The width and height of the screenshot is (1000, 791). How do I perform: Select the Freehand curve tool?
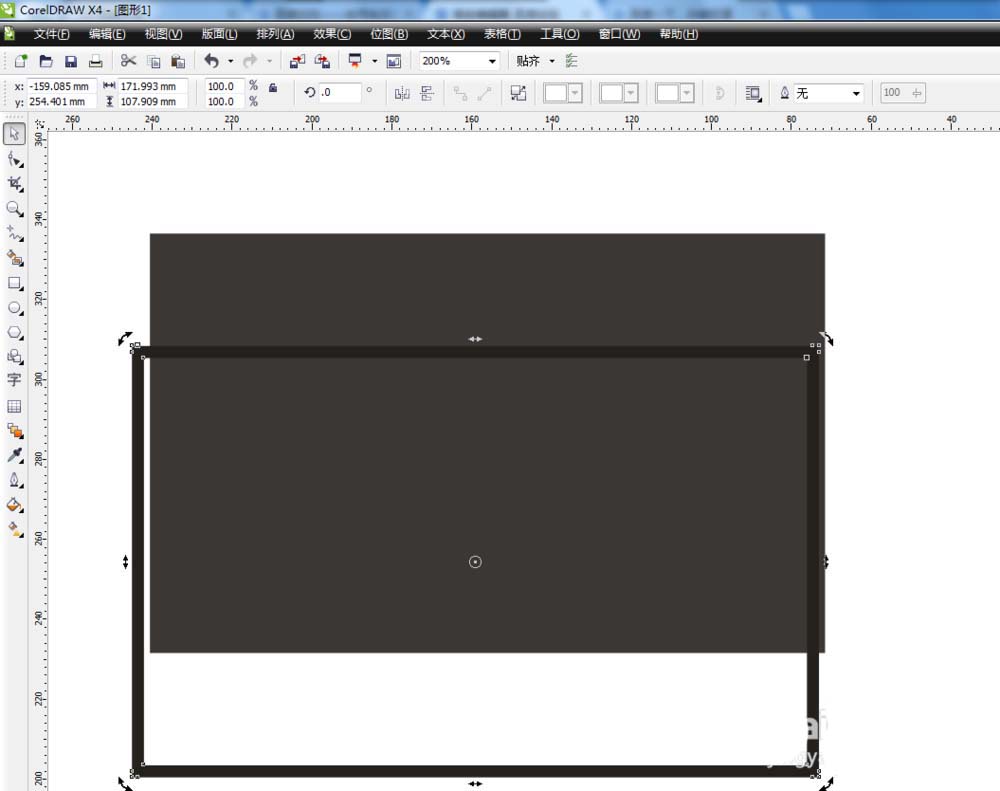point(15,234)
